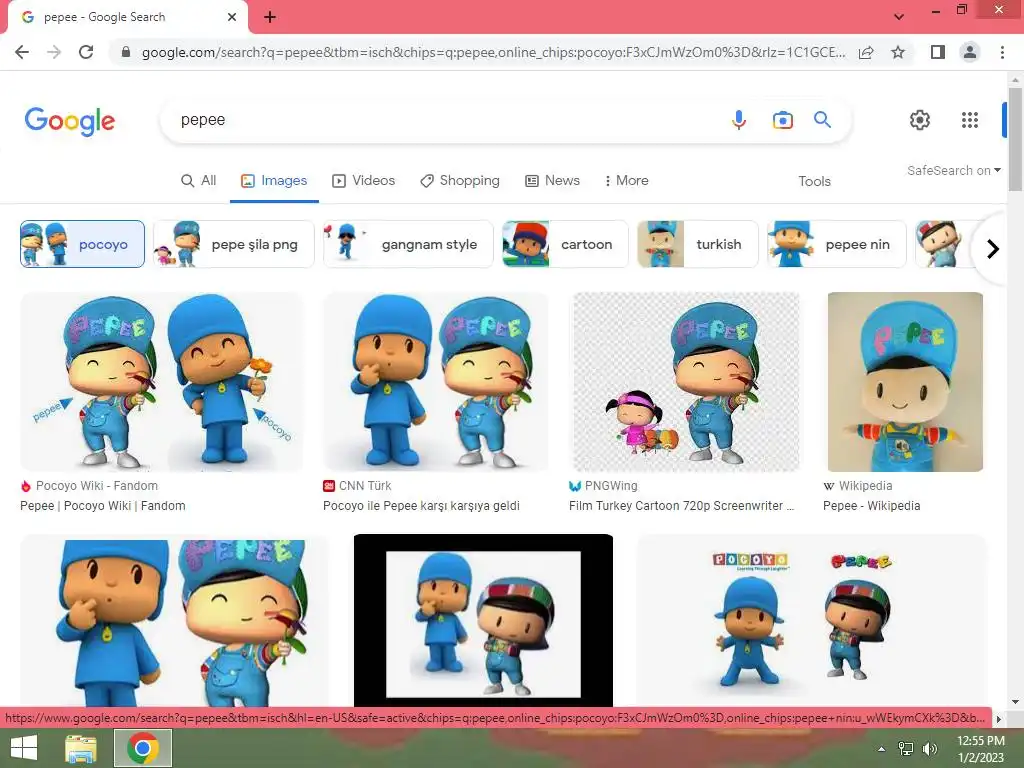Open the Google apps grid
The height and width of the screenshot is (768, 1024).
pyautogui.click(x=970, y=120)
